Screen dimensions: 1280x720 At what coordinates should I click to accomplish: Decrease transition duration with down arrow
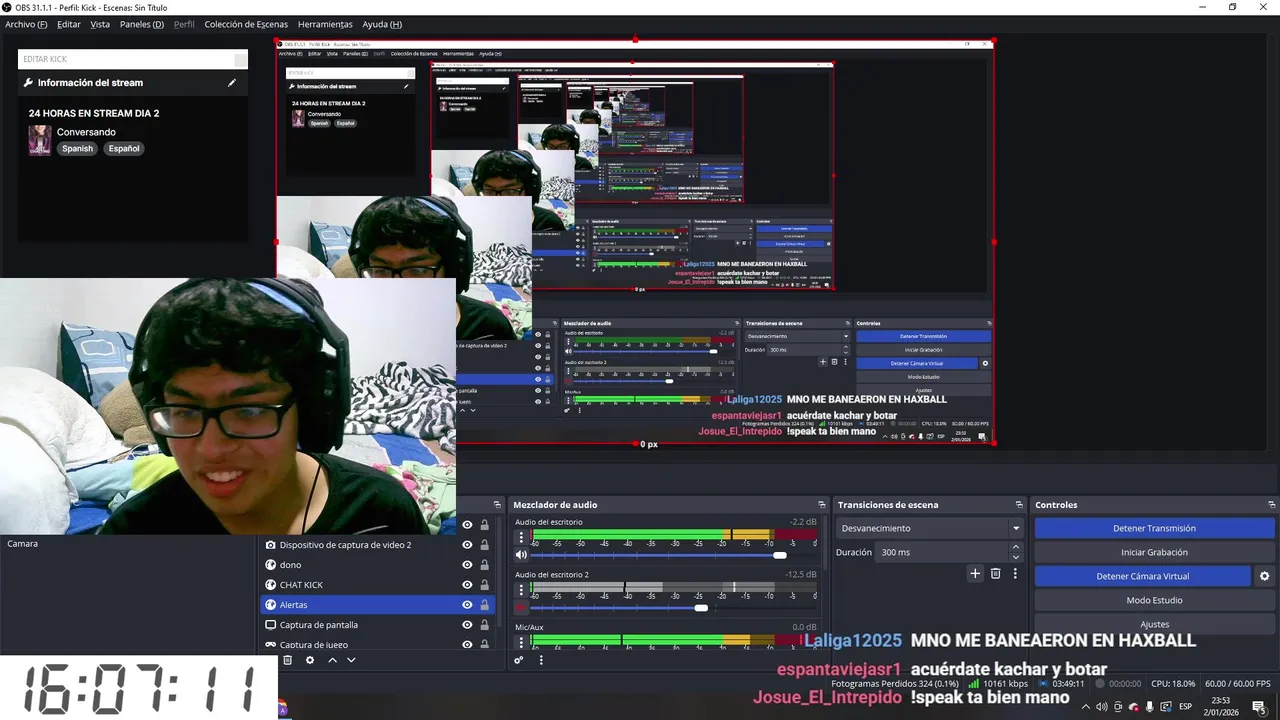coord(1016,556)
